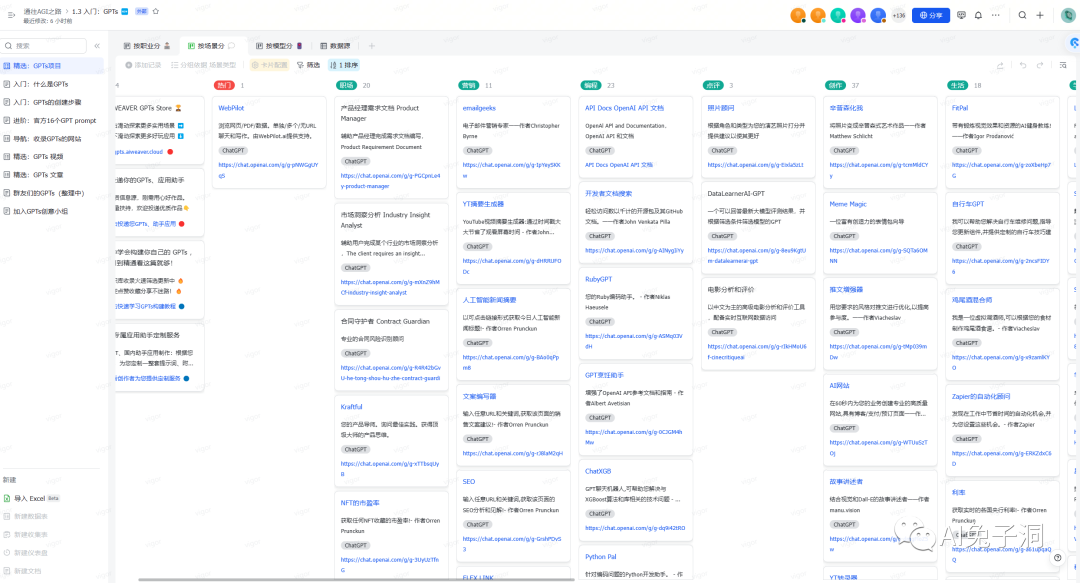Add a new view with plus icon after 数据源 tab
Viewport: 1080px width, 583px height.
click(x=371, y=45)
